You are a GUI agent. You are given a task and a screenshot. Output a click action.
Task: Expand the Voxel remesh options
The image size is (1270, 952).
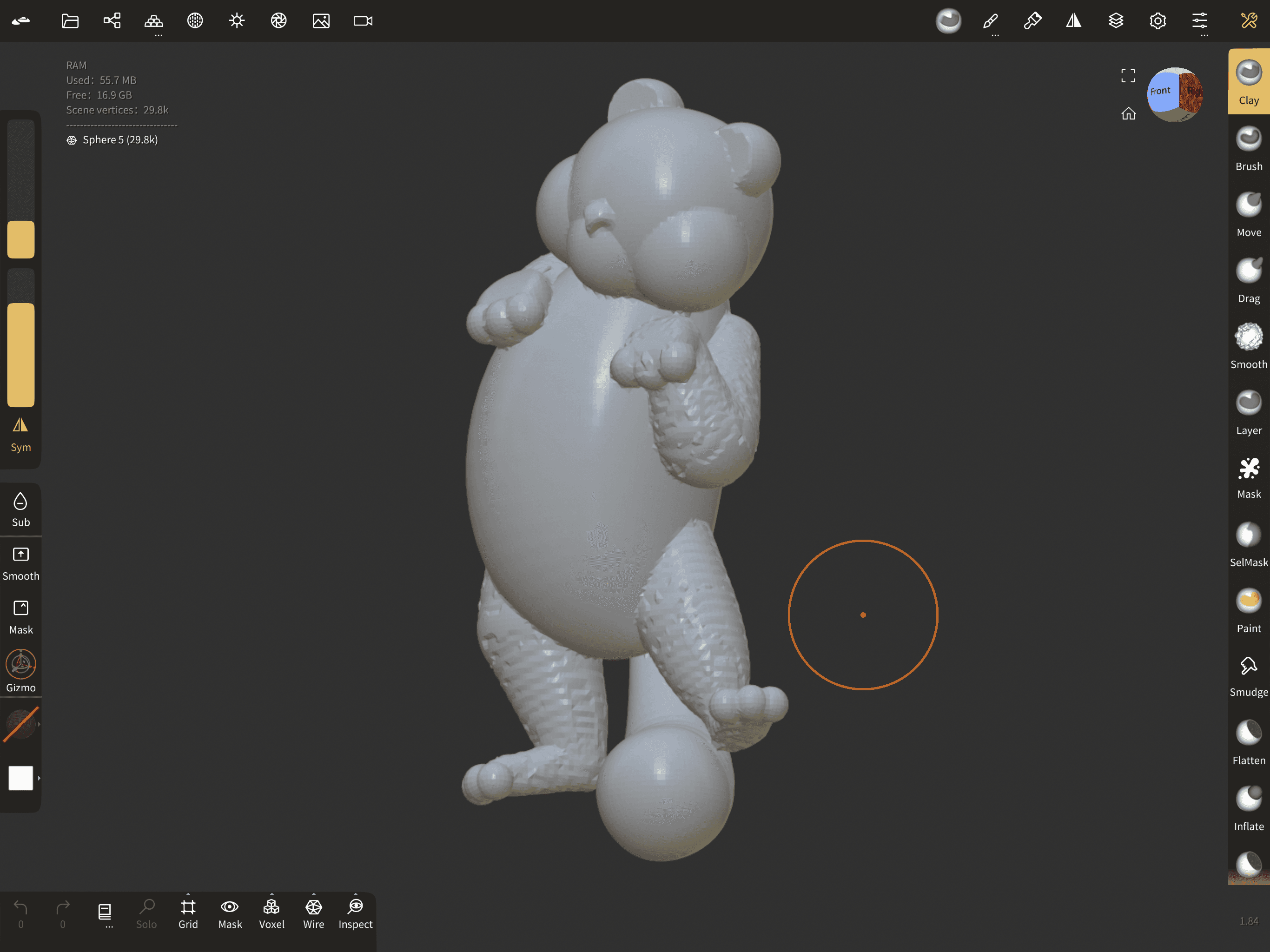pyautogui.click(x=271, y=894)
